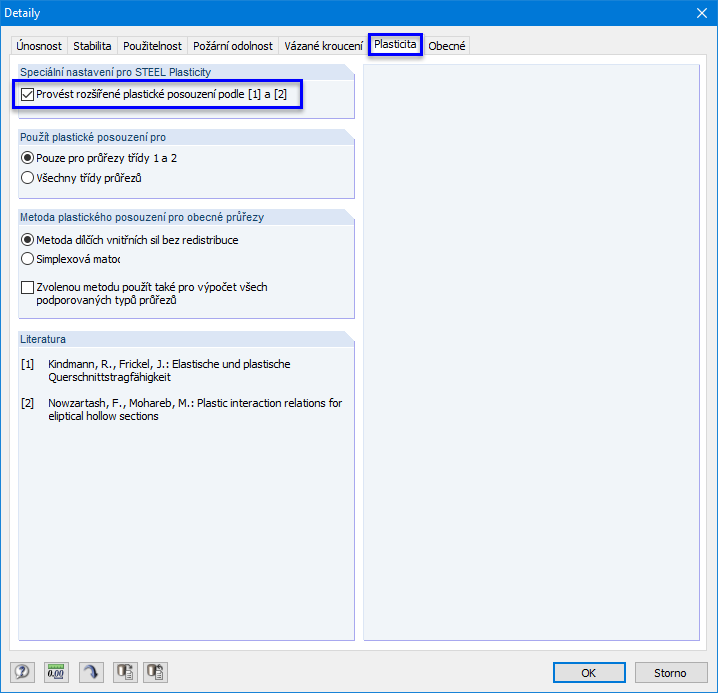Open the Použitelnost tab
The image size is (718, 693).
(x=152, y=46)
